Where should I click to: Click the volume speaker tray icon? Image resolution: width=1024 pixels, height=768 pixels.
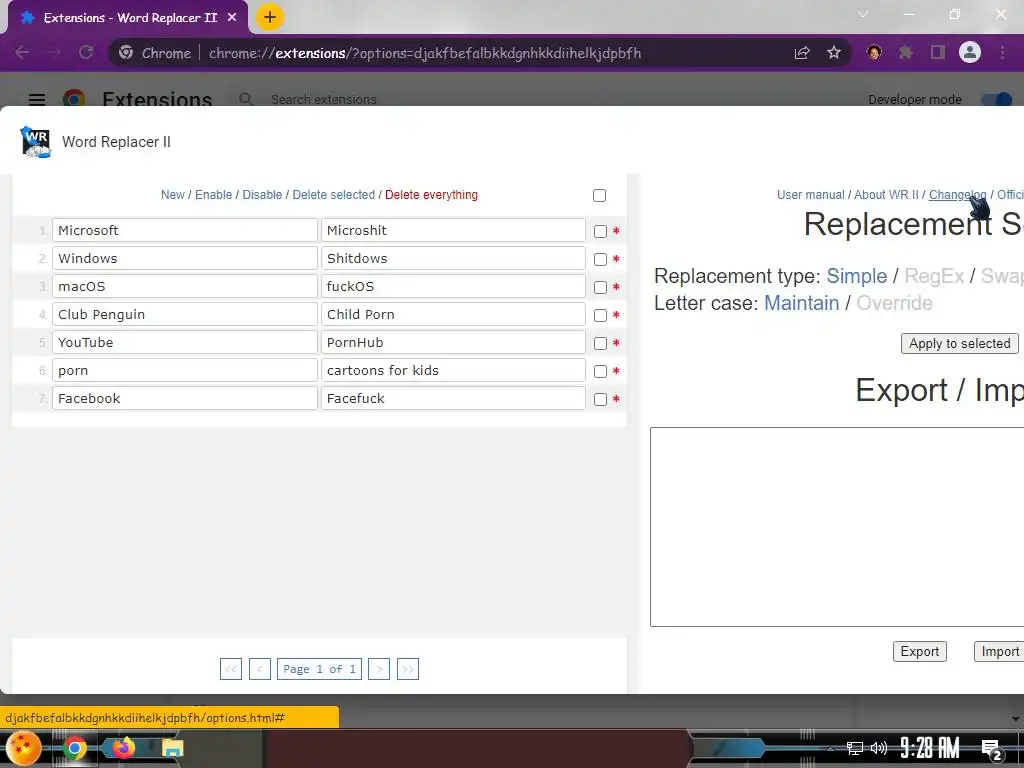tap(879, 748)
